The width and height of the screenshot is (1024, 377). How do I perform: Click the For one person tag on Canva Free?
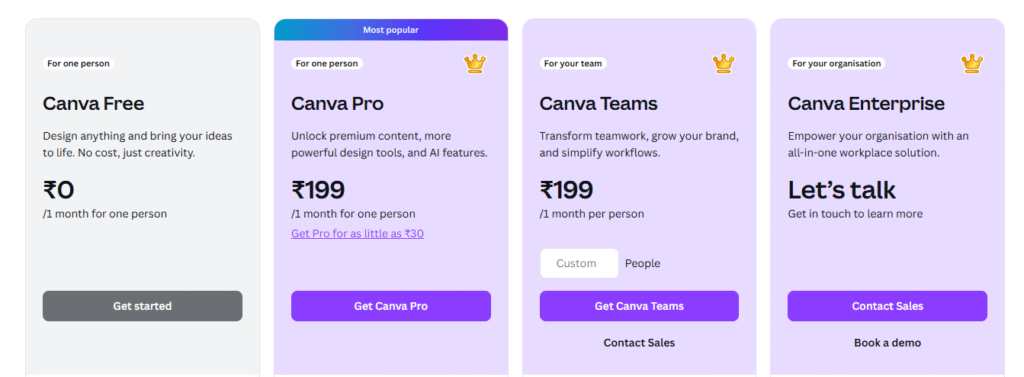coord(78,63)
